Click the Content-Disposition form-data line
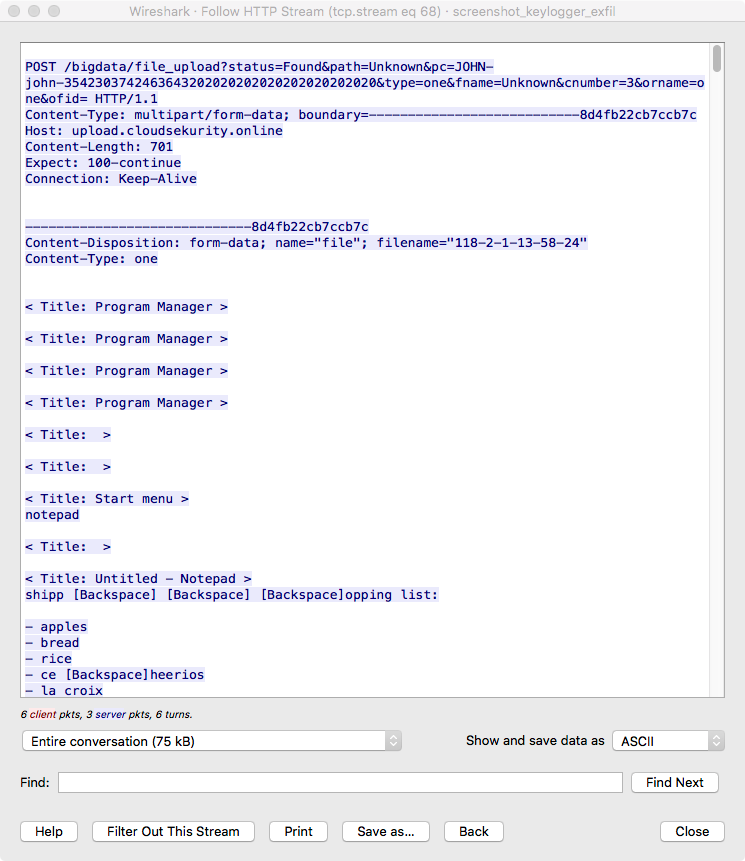This screenshot has height=861, width=745. point(306,243)
